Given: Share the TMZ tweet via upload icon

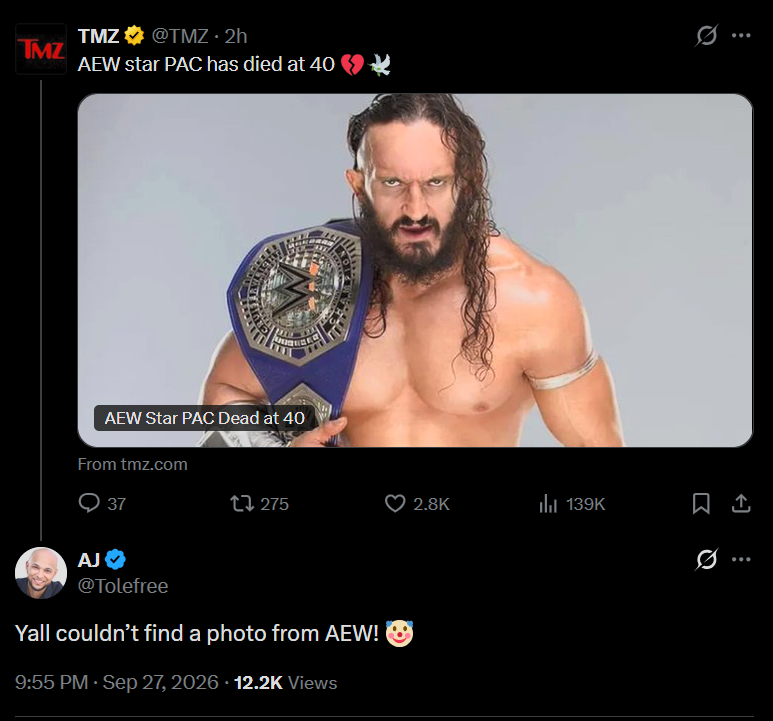Looking at the screenshot, I should coord(741,503).
